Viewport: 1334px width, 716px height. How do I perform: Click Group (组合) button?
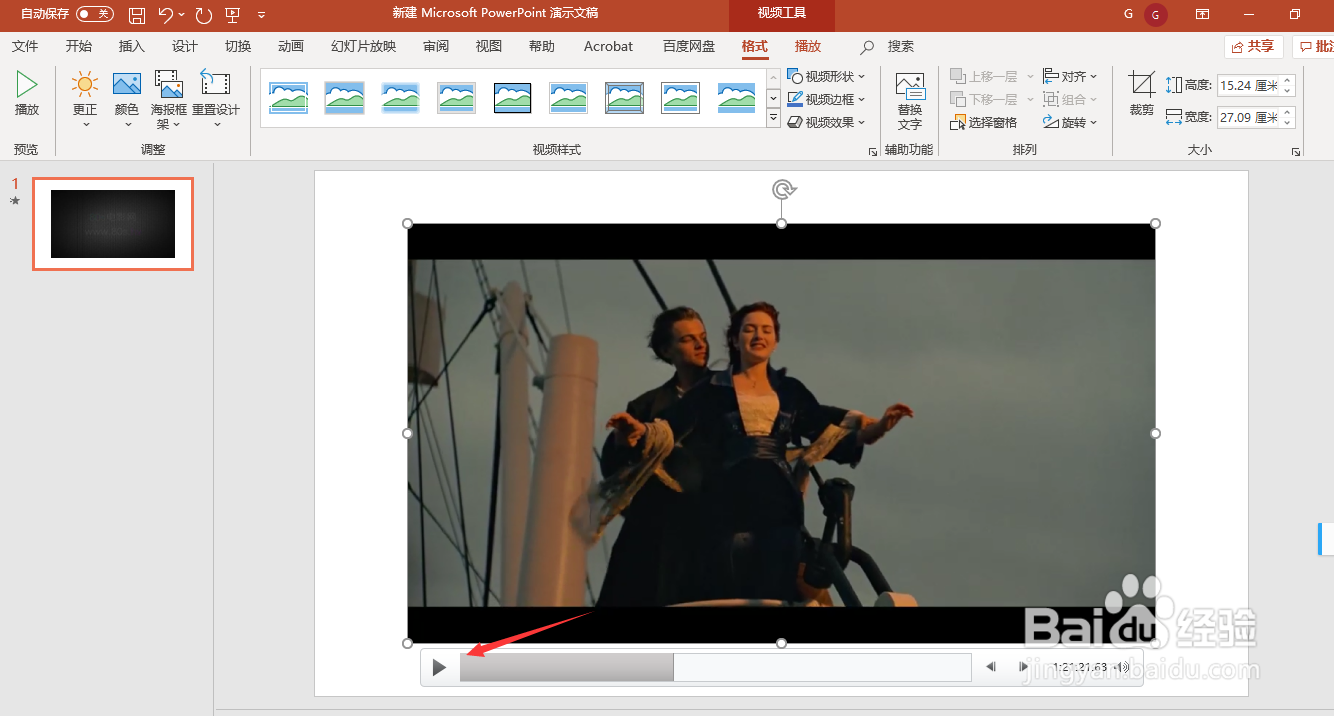pos(1070,99)
